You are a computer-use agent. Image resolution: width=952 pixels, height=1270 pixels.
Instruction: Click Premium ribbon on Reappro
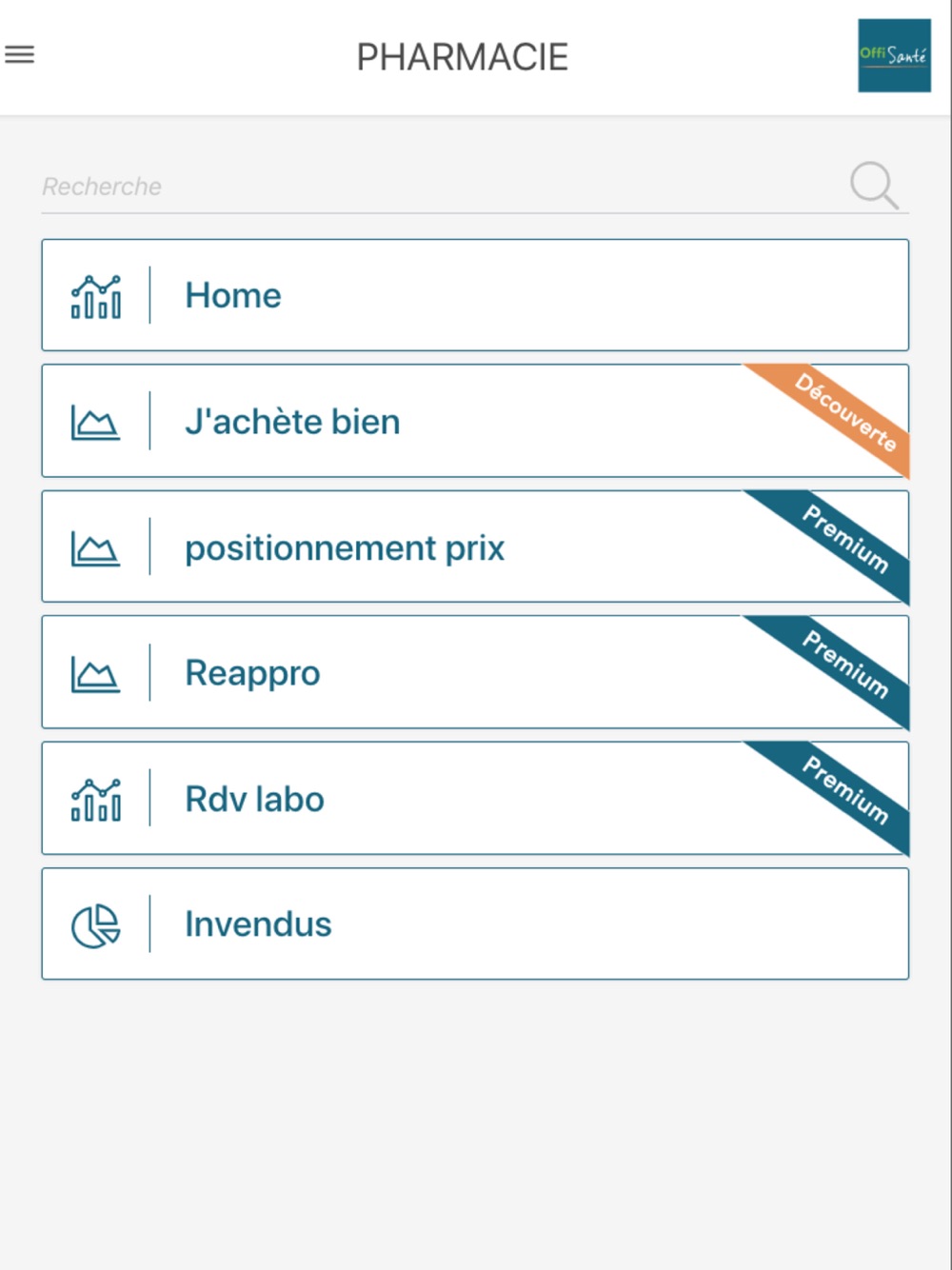[x=845, y=665]
